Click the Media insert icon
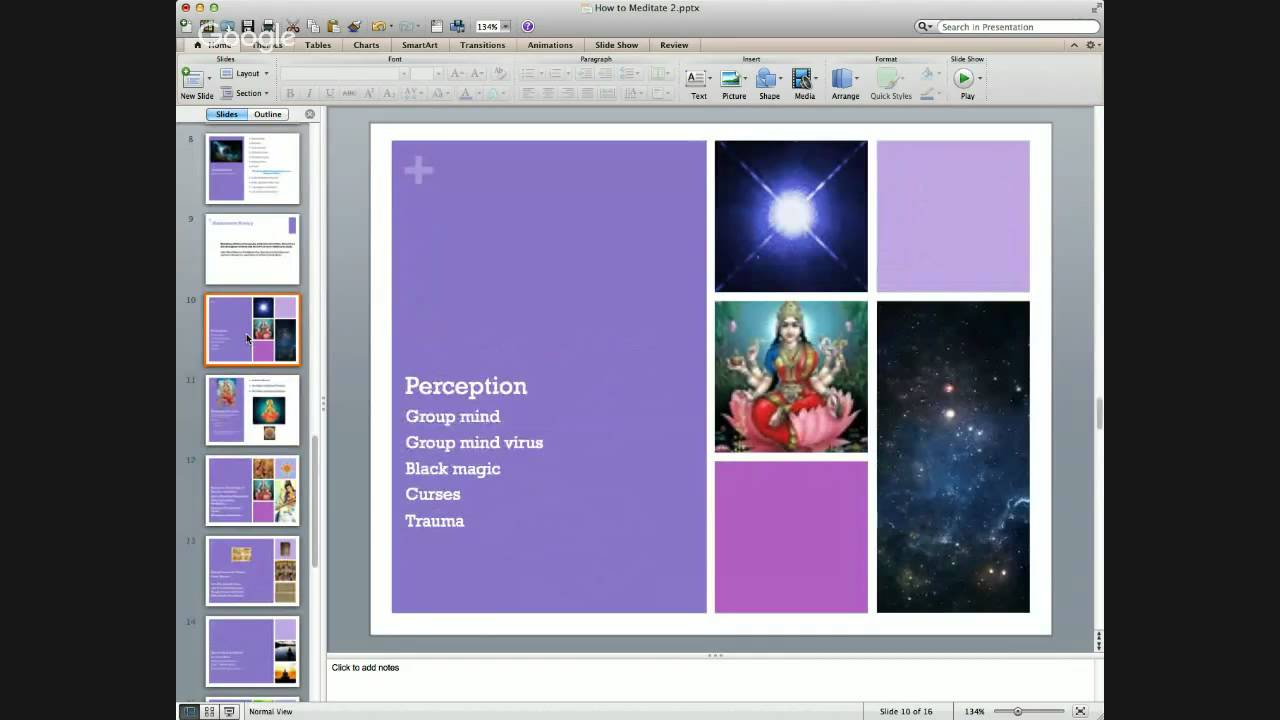 [803, 79]
